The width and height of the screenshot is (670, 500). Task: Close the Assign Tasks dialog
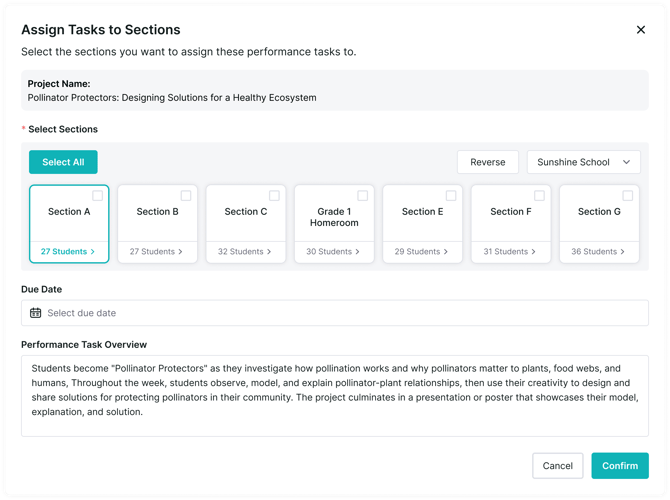point(641,30)
